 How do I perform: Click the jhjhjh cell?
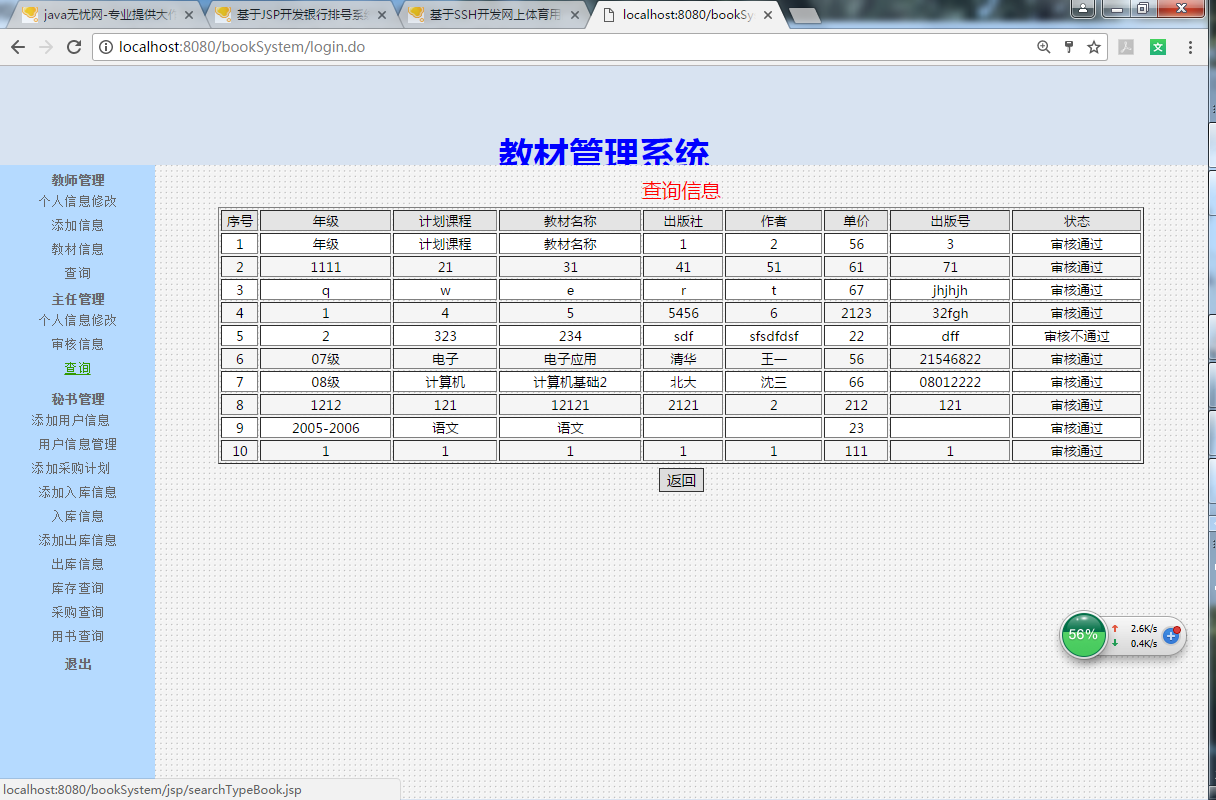[x=950, y=290]
